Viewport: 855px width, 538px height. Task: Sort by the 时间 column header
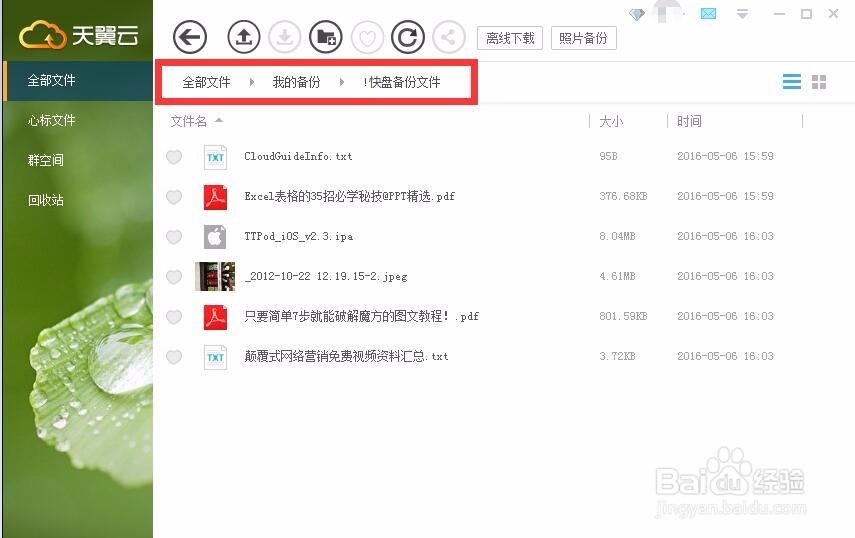[689, 121]
